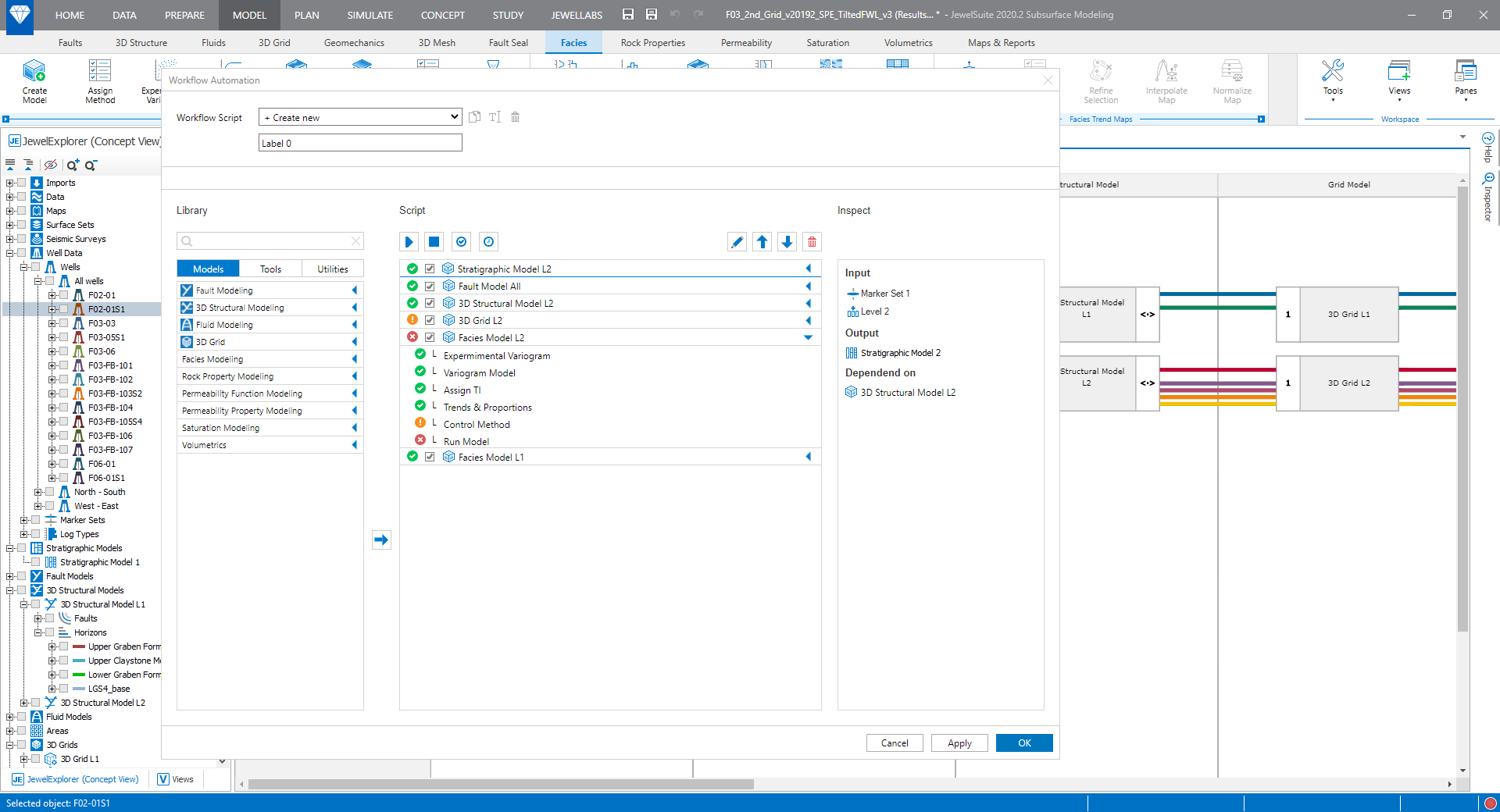Viewport: 1500px width, 812px height.
Task: Open the Geomechanics ribbon tab
Action: point(354,43)
